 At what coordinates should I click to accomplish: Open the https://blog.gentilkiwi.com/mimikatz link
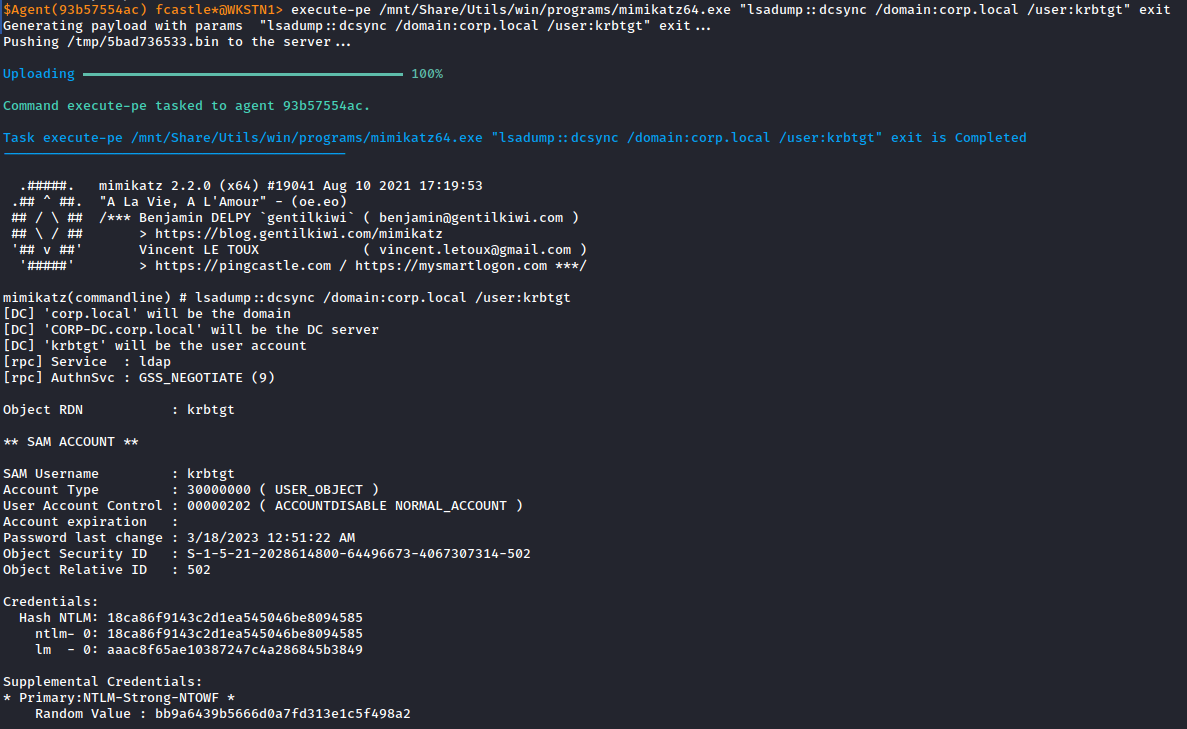[x=298, y=234]
